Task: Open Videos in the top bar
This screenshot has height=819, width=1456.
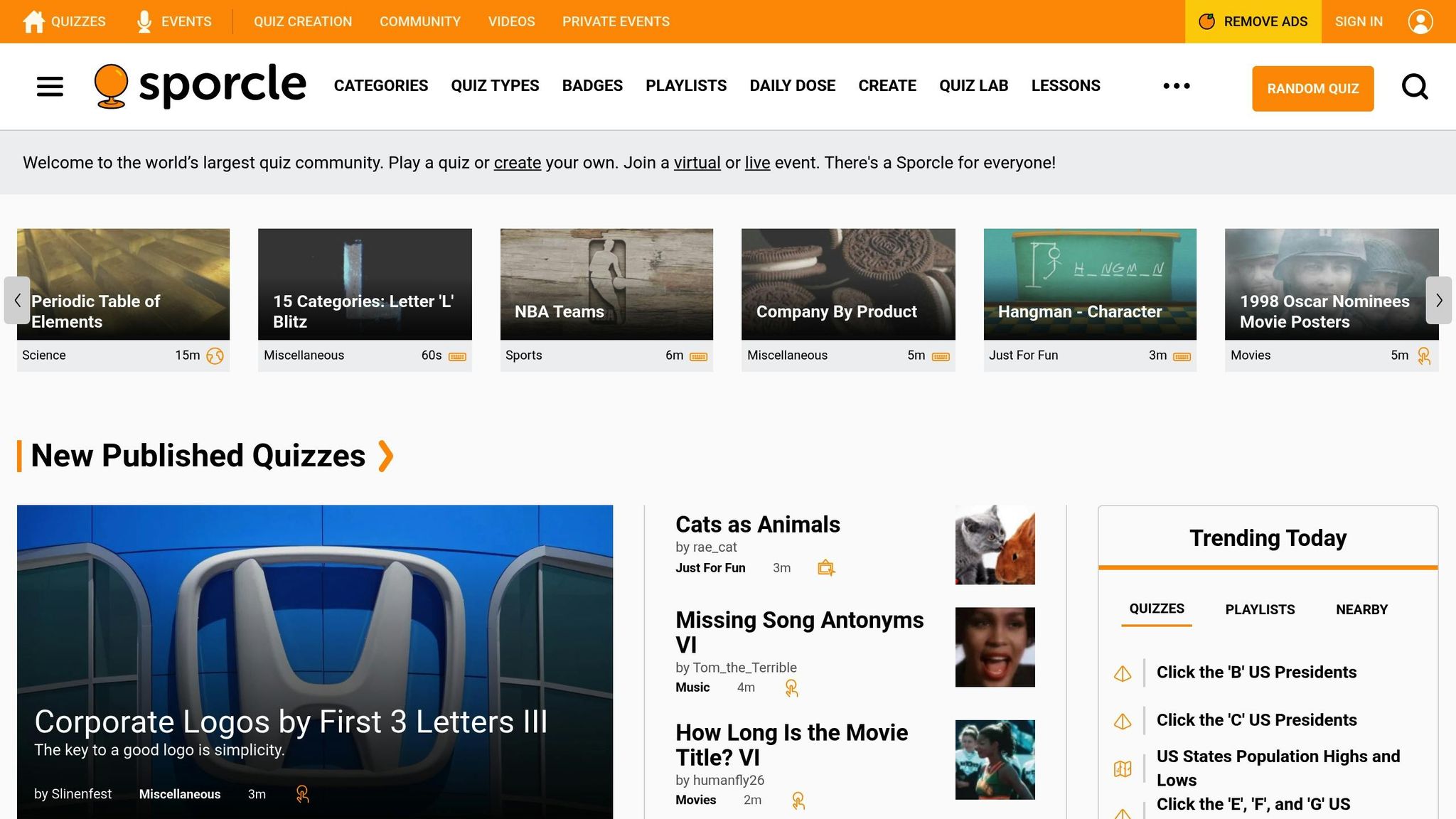Action: pyautogui.click(x=511, y=21)
